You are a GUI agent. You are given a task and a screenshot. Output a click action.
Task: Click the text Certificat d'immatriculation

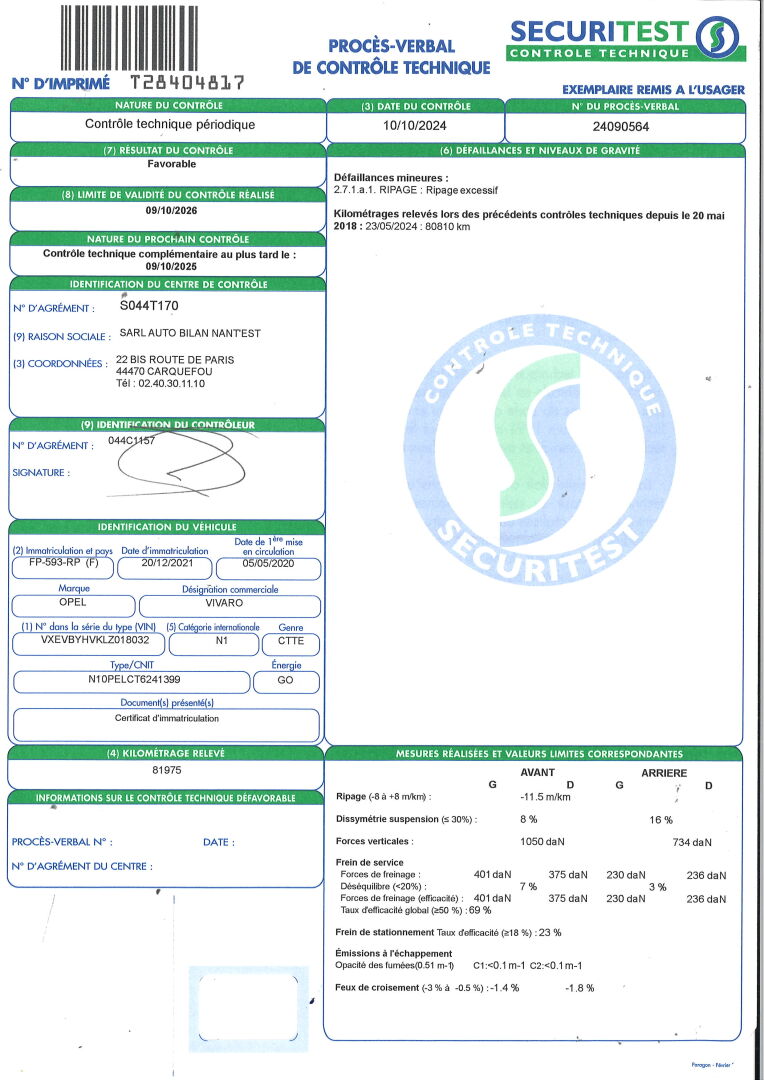tap(167, 718)
